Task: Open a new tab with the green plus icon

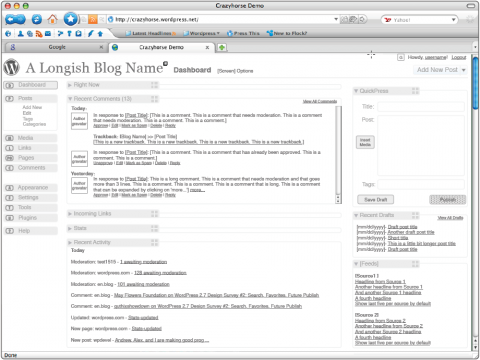Action: [222, 48]
